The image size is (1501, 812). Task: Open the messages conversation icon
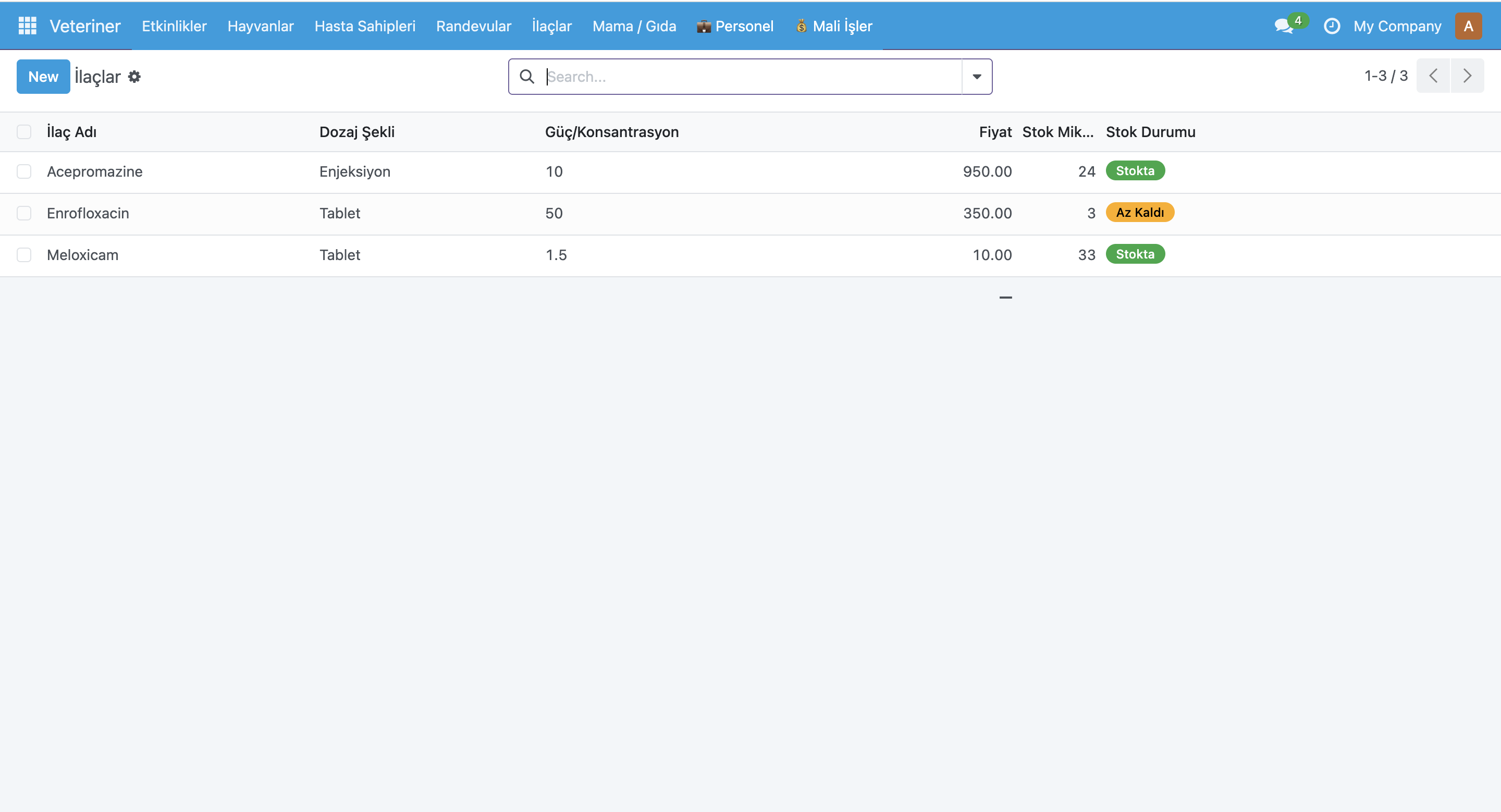[x=1284, y=26]
